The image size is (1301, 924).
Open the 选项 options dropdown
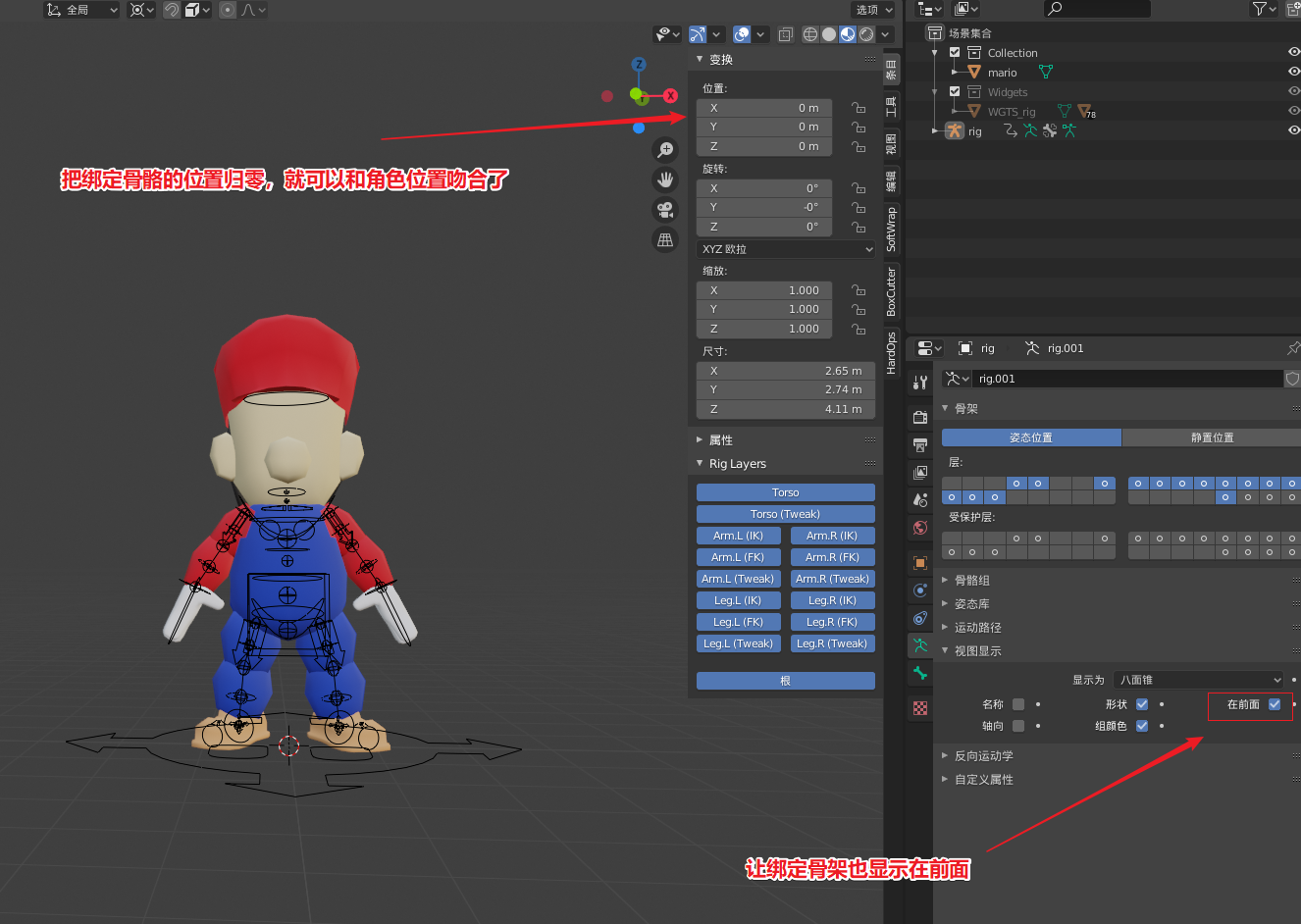tap(874, 10)
